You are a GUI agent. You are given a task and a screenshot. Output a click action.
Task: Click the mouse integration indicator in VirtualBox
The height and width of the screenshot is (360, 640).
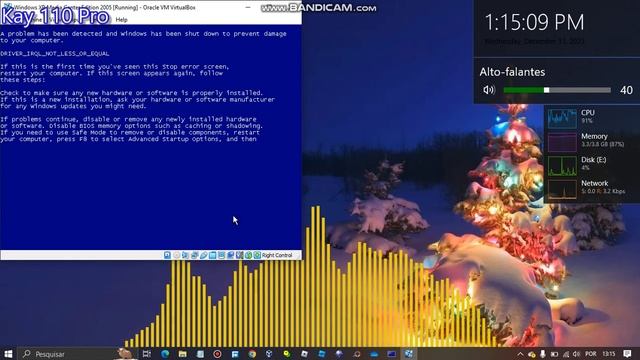[248, 255]
